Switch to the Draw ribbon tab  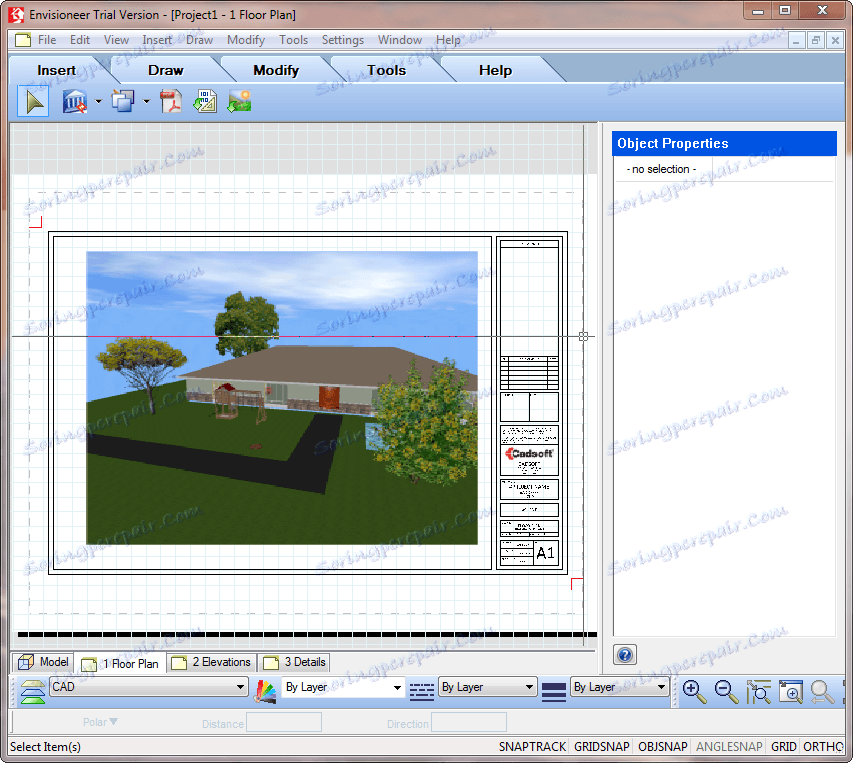tap(166, 70)
